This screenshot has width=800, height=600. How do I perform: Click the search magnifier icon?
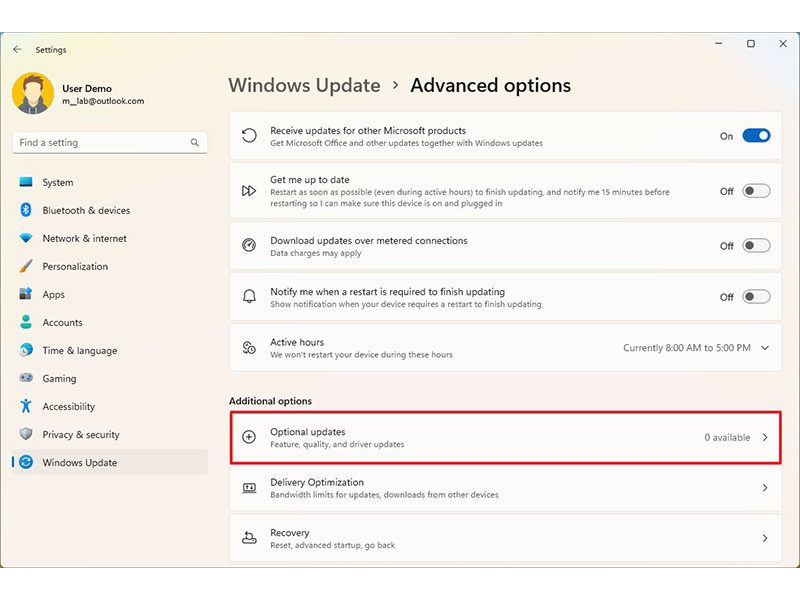coord(194,142)
